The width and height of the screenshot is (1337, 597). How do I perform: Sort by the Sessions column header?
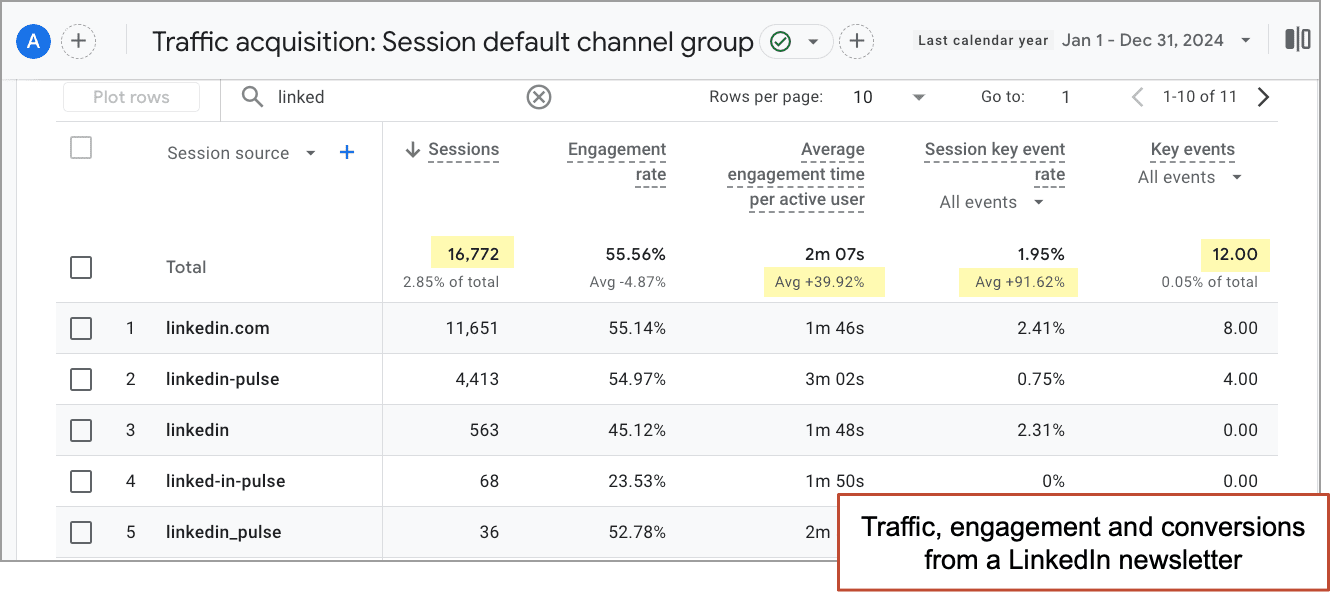(x=463, y=149)
